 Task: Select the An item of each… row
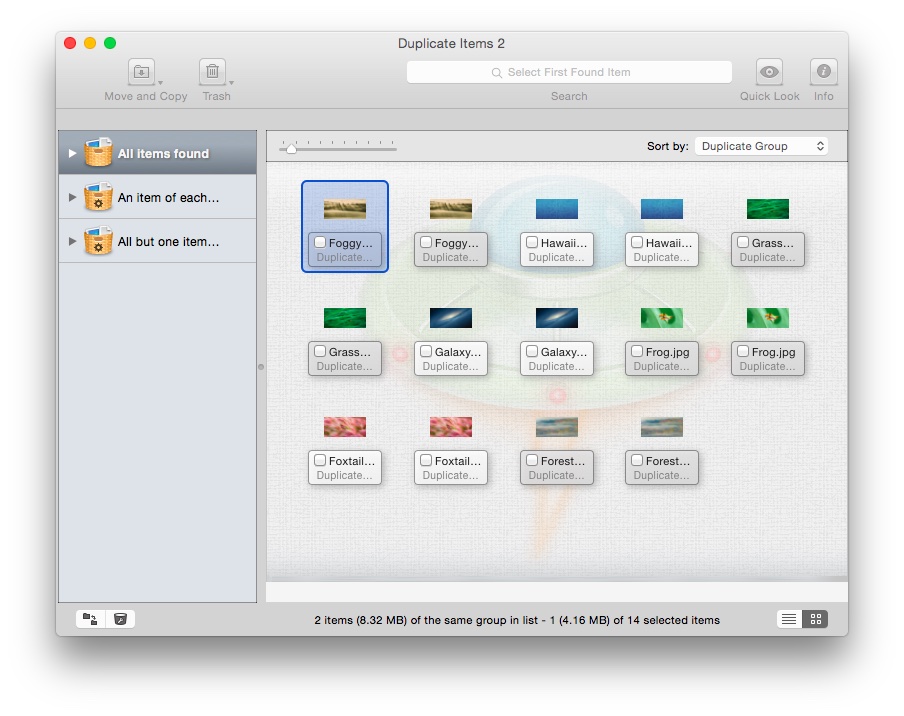[157, 197]
